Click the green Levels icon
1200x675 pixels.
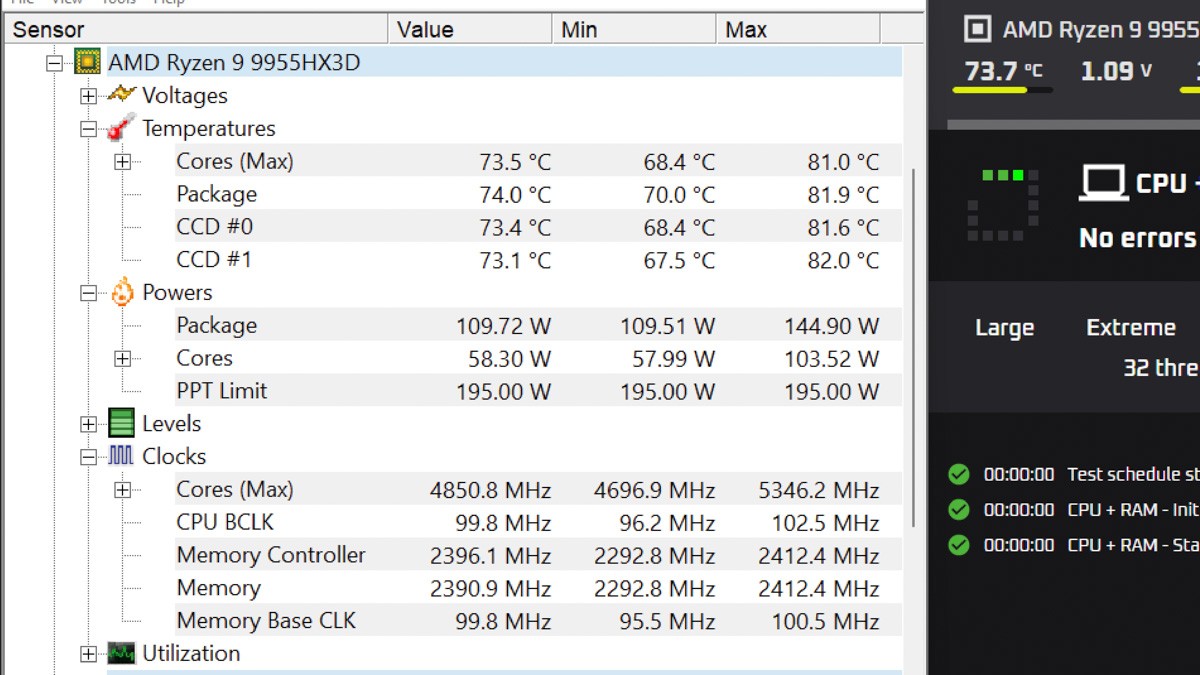tap(121, 423)
